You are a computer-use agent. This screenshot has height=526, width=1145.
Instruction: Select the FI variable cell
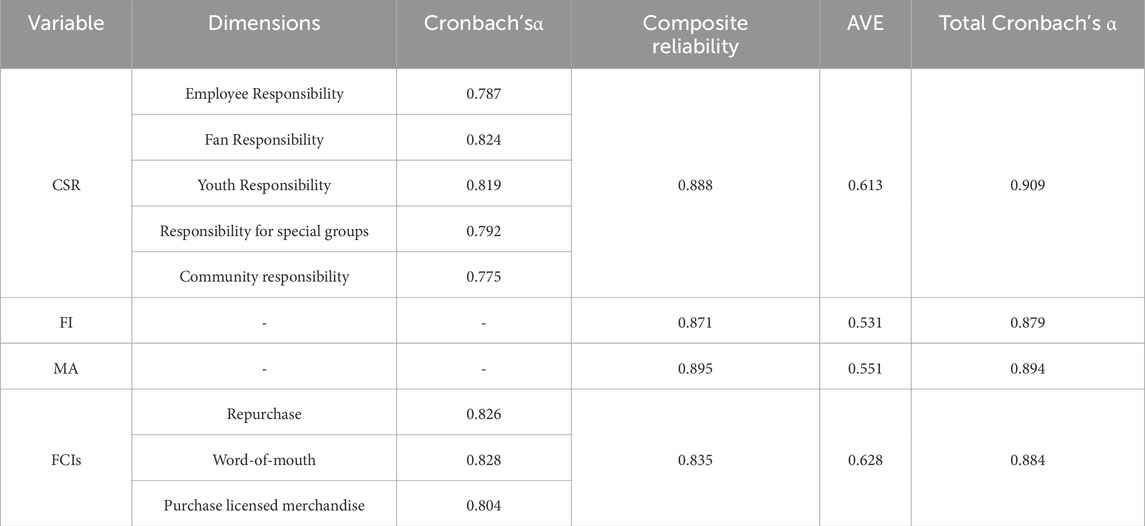tap(66, 323)
